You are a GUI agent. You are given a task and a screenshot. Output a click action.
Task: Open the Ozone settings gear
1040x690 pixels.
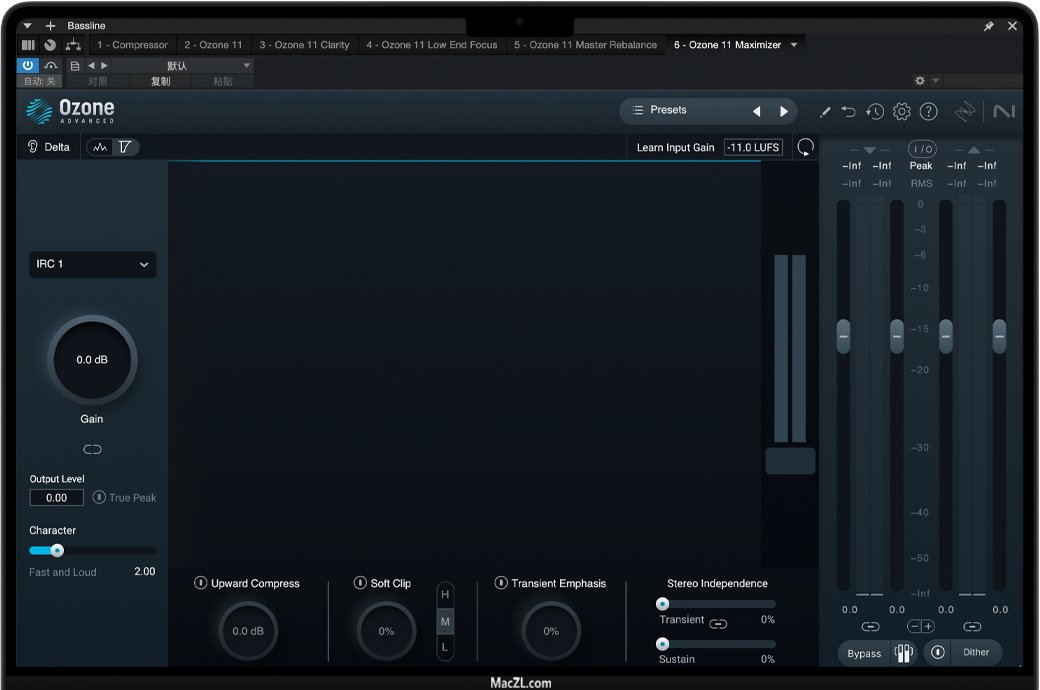point(901,111)
